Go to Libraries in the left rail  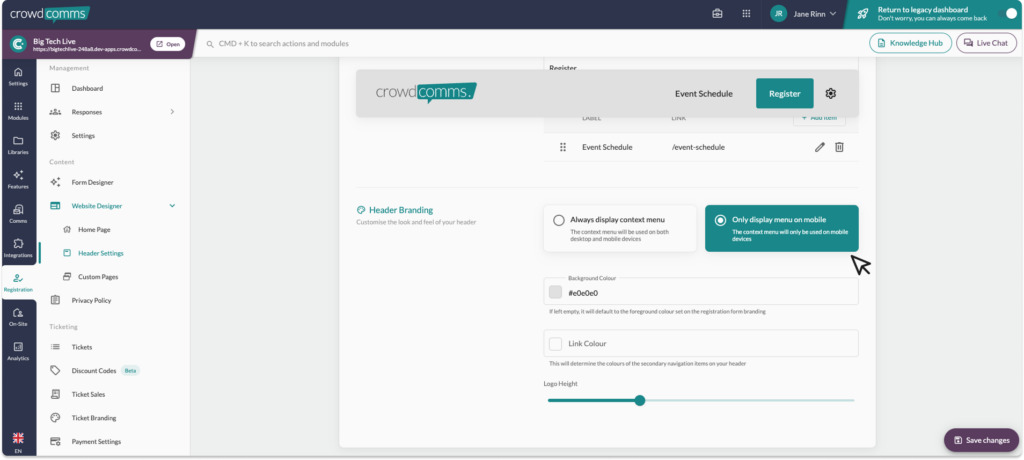18,145
